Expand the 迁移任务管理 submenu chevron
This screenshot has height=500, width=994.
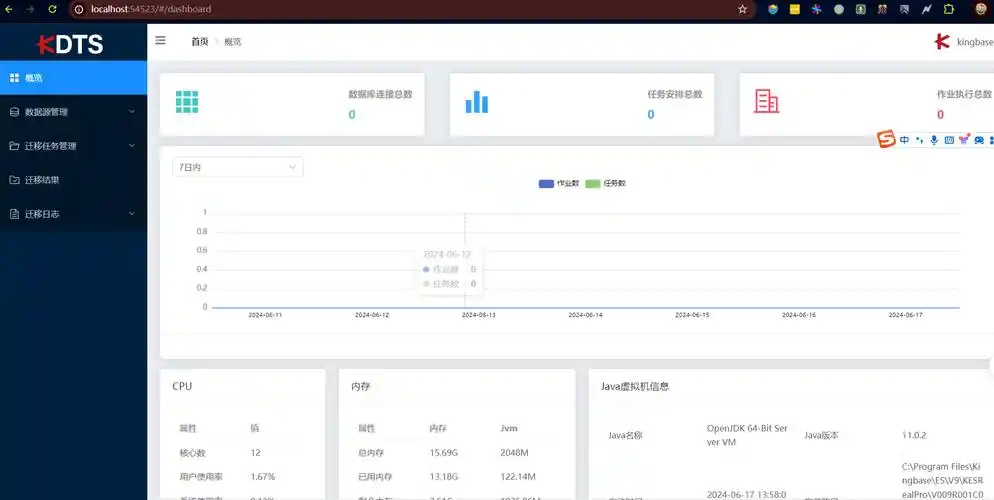click(132, 146)
